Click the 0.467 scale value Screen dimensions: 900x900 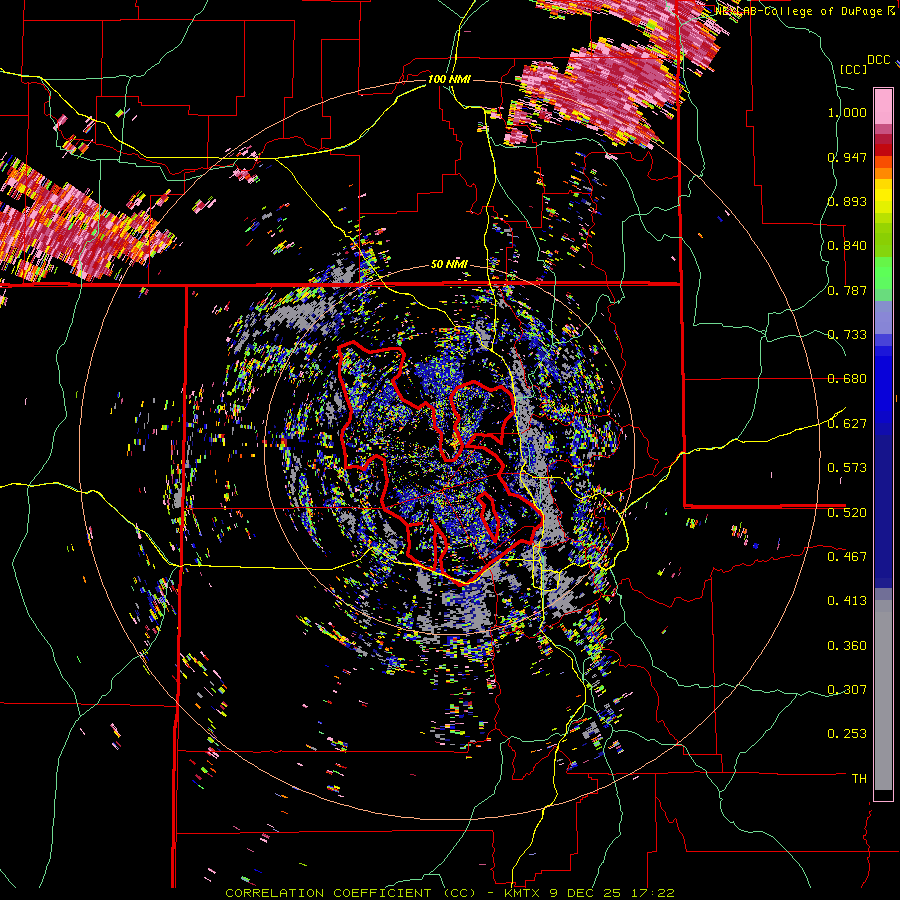pyautogui.click(x=847, y=557)
